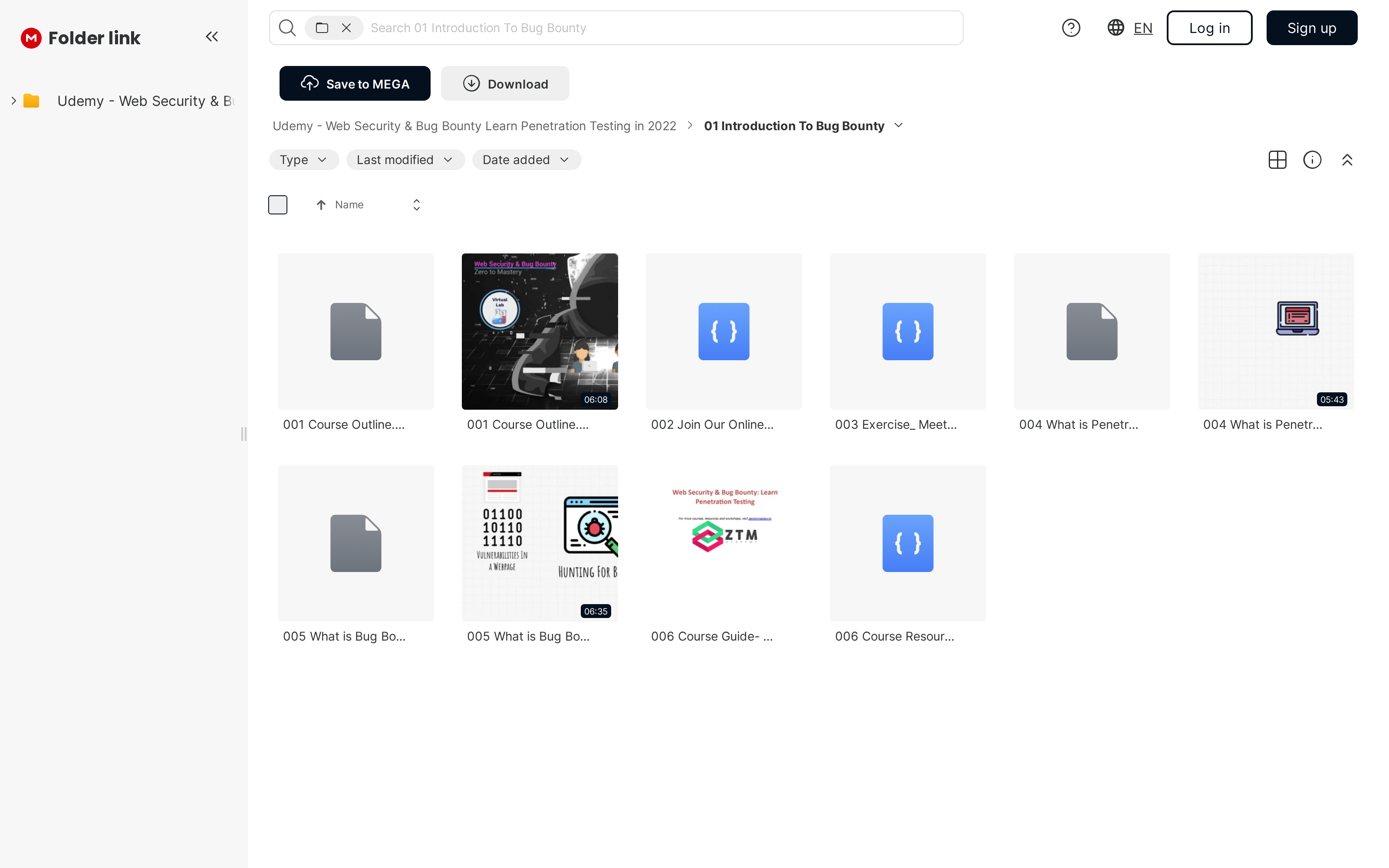Open the 006 Course Guide PDF thumbnail
The height and width of the screenshot is (868, 1389).
click(723, 543)
